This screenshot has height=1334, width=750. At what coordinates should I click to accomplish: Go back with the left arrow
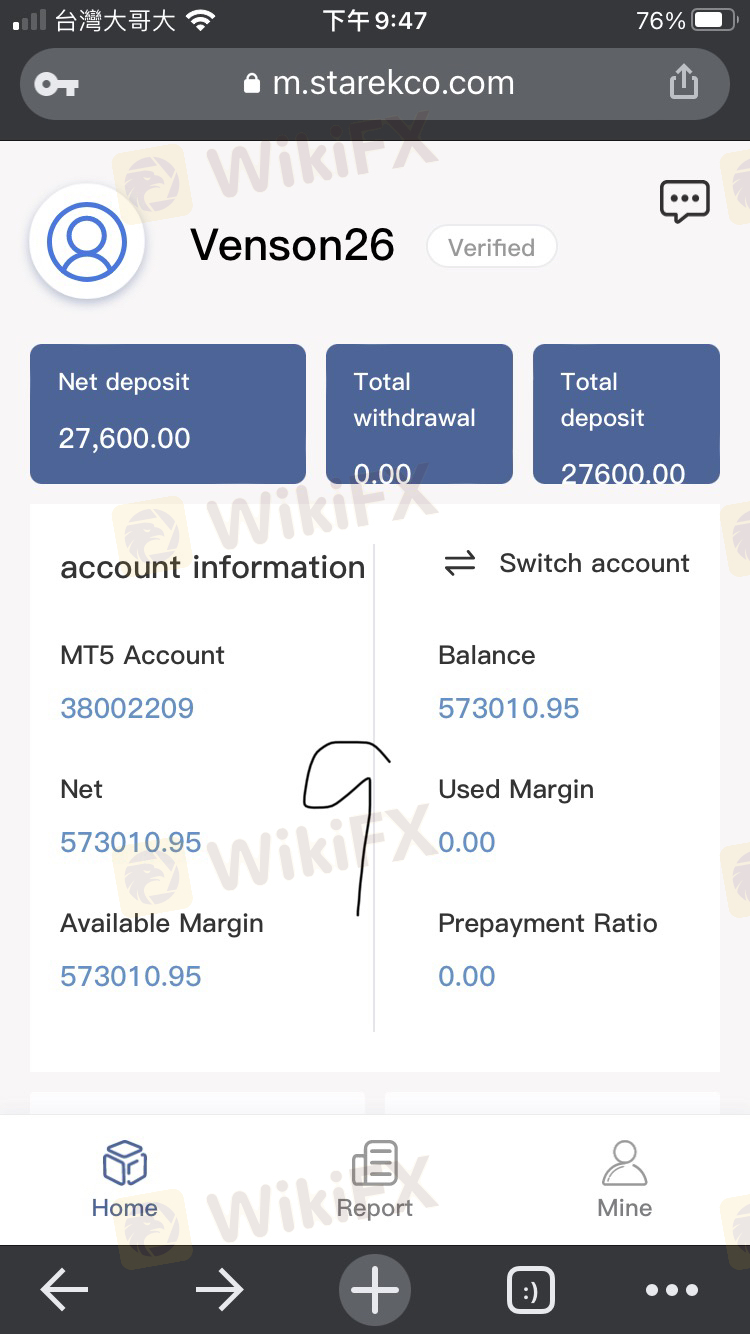(64, 1290)
